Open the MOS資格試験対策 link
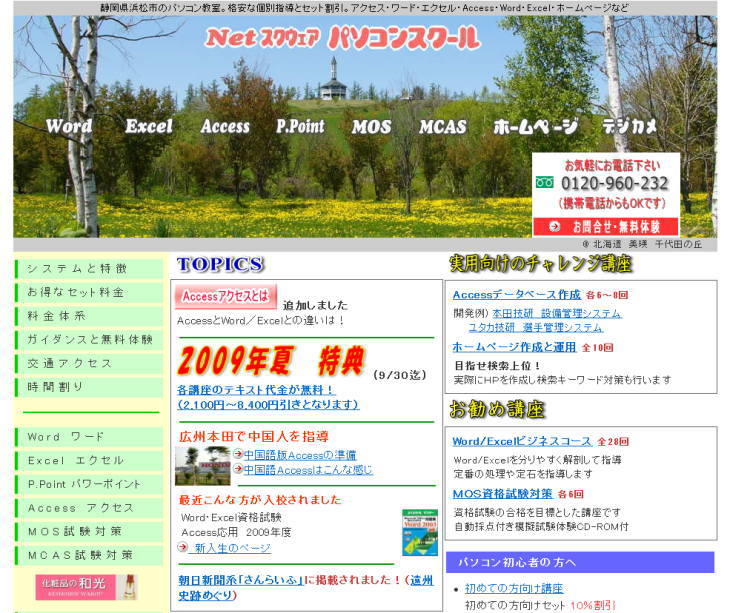The width and height of the screenshot is (730, 613). tap(503, 494)
